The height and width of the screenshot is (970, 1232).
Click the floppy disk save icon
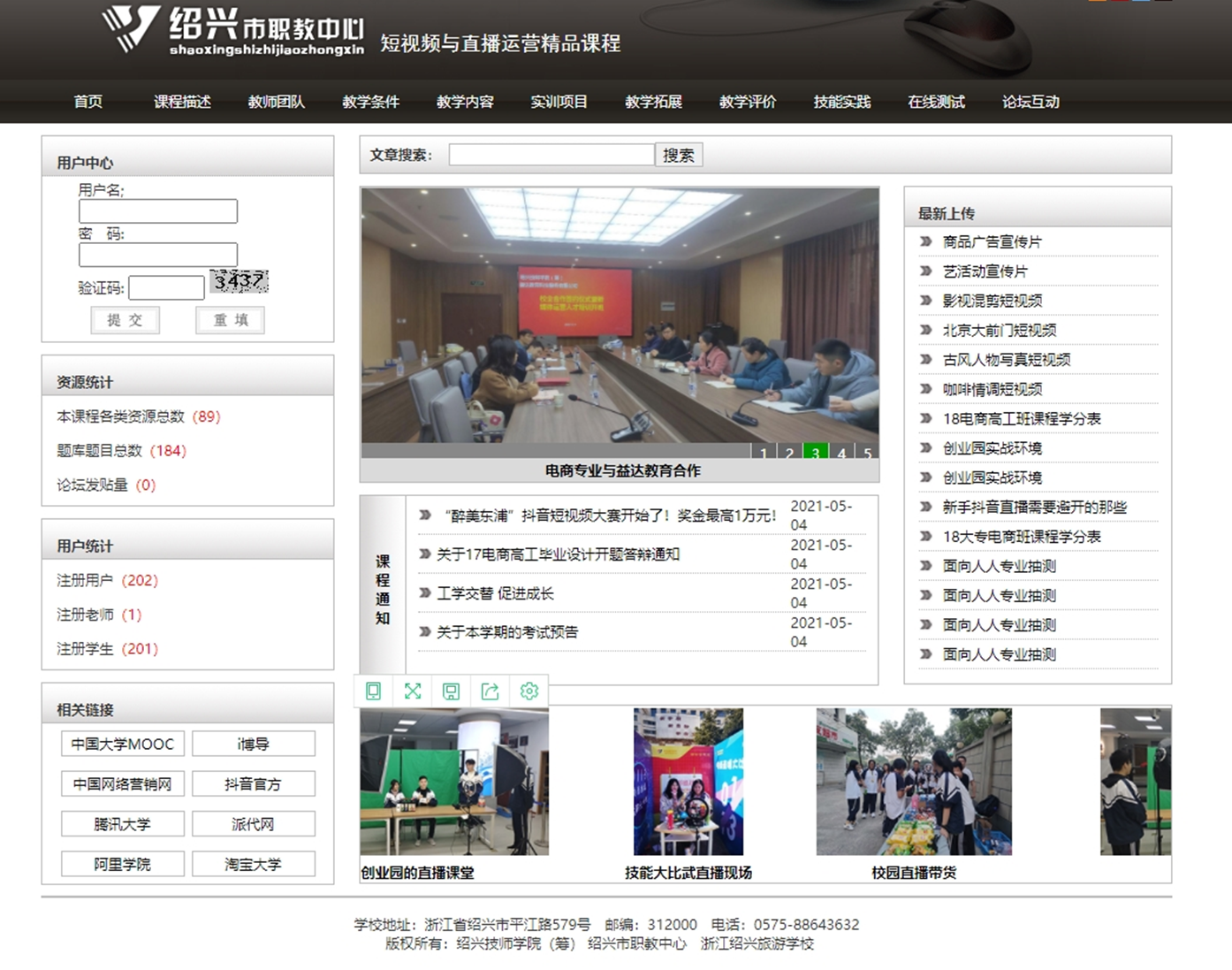coord(452,691)
